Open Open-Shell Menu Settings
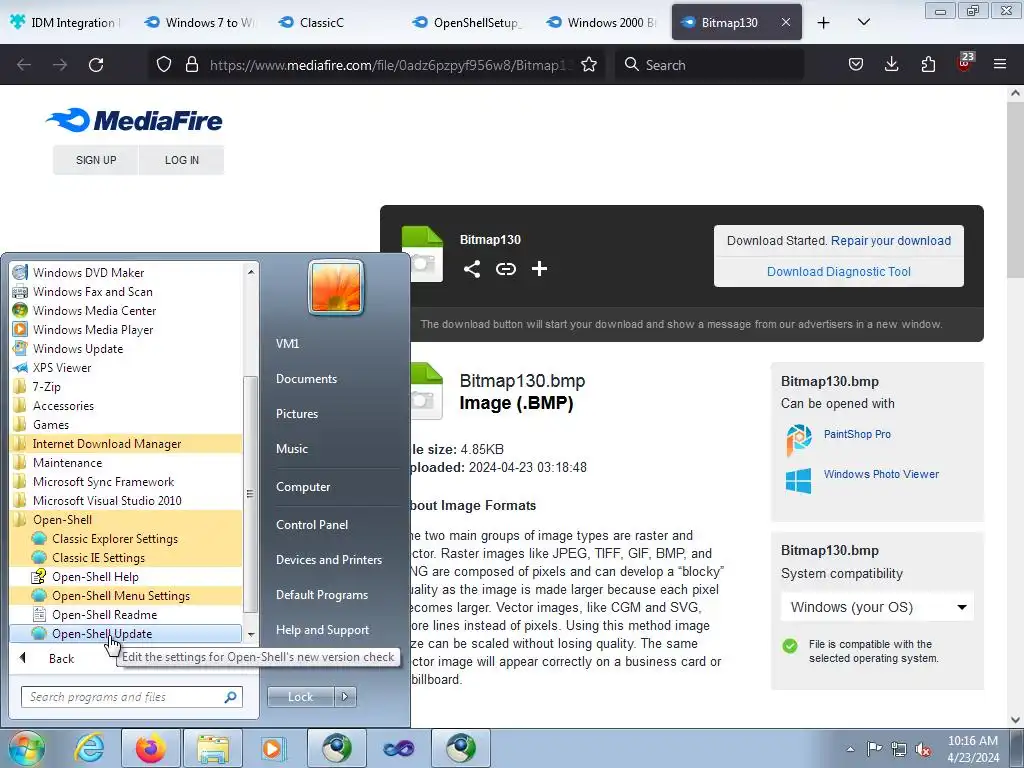 tap(127, 596)
